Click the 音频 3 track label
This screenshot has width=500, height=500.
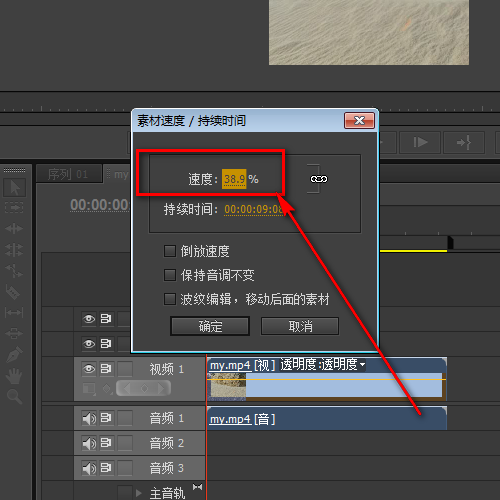(x=166, y=468)
